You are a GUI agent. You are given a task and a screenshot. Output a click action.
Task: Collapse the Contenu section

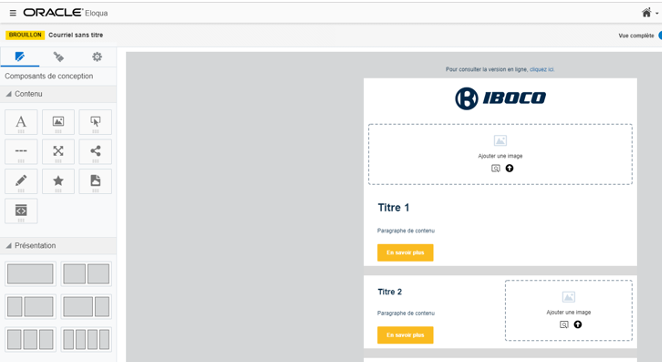tap(8, 94)
